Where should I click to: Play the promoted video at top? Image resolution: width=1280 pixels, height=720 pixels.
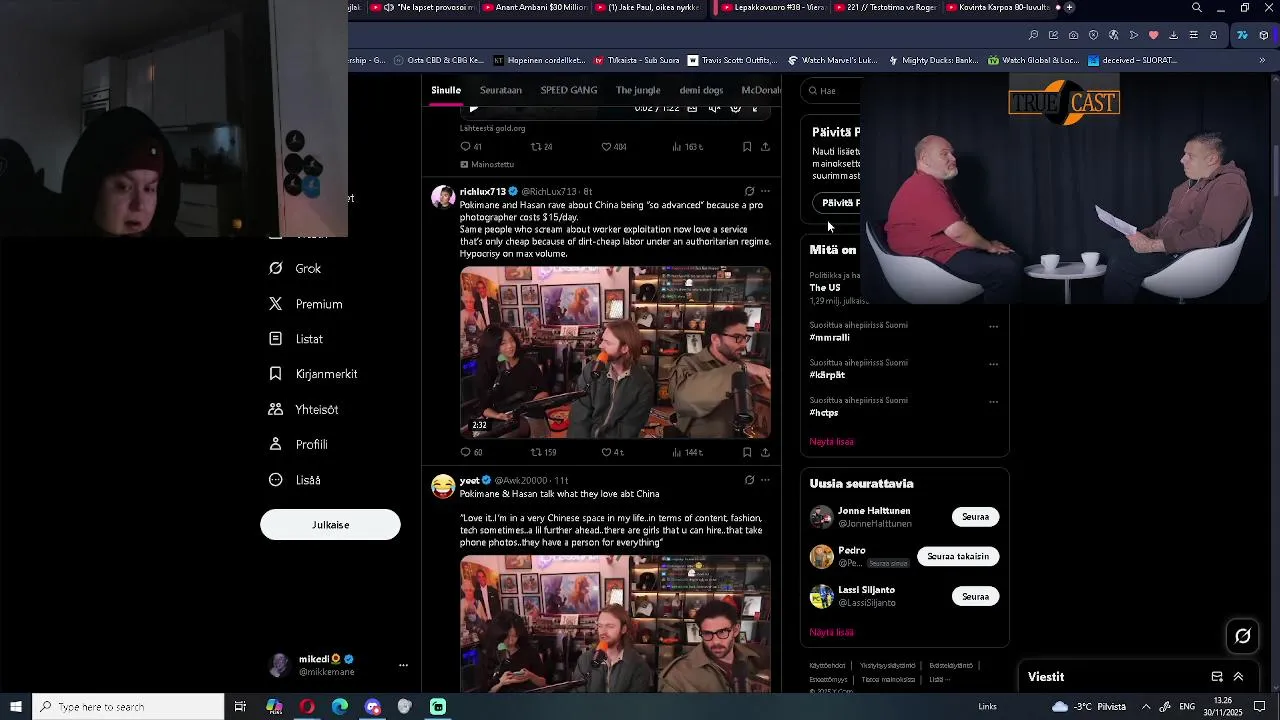(x=474, y=108)
